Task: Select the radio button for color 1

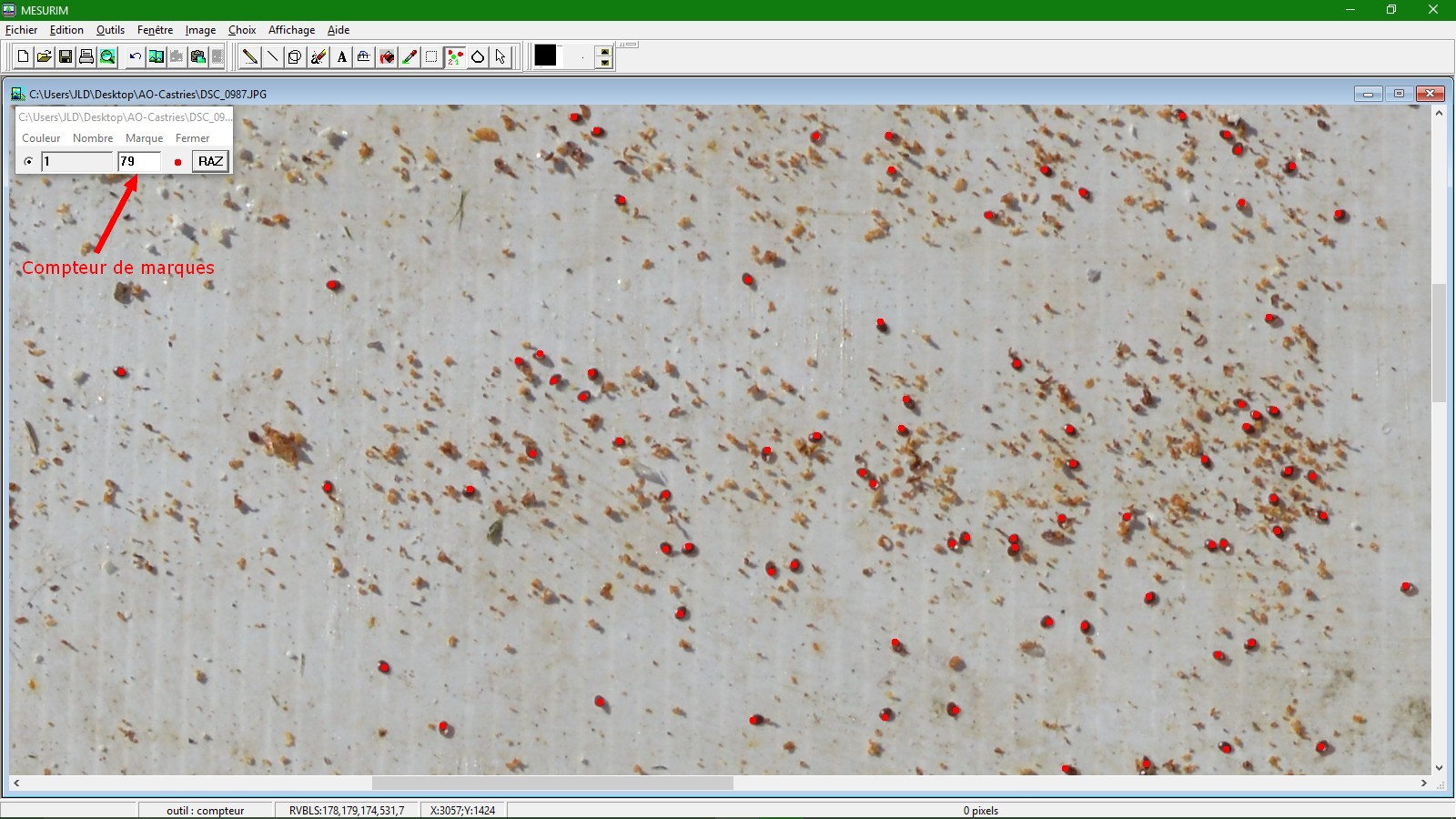Action: 29,162
